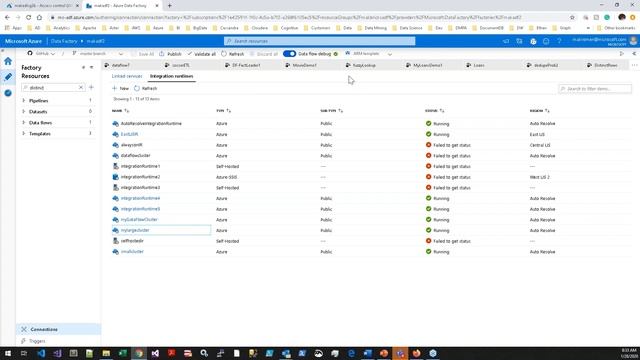Click the notifications icon in Azure header
This screenshot has width=640, height=360.
(x=506, y=41)
